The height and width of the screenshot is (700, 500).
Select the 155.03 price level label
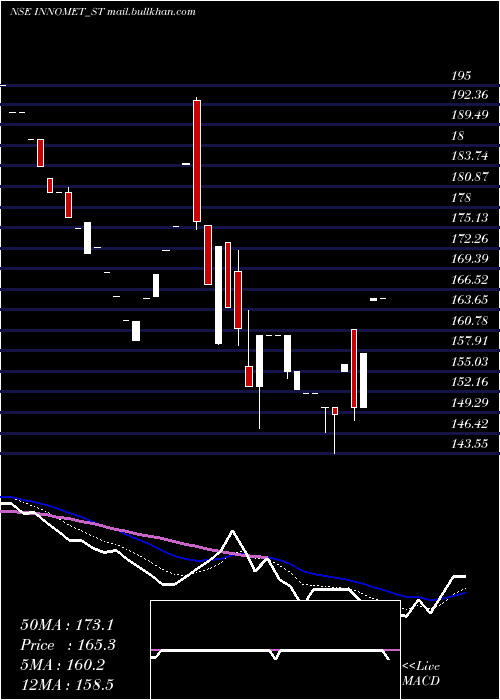[x=470, y=362]
